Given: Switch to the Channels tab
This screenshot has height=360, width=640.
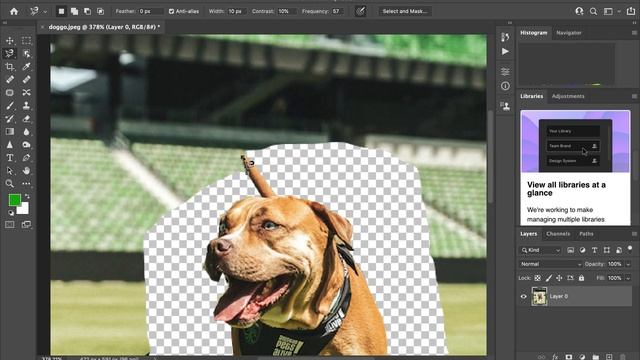Looking at the screenshot, I should 558,234.
